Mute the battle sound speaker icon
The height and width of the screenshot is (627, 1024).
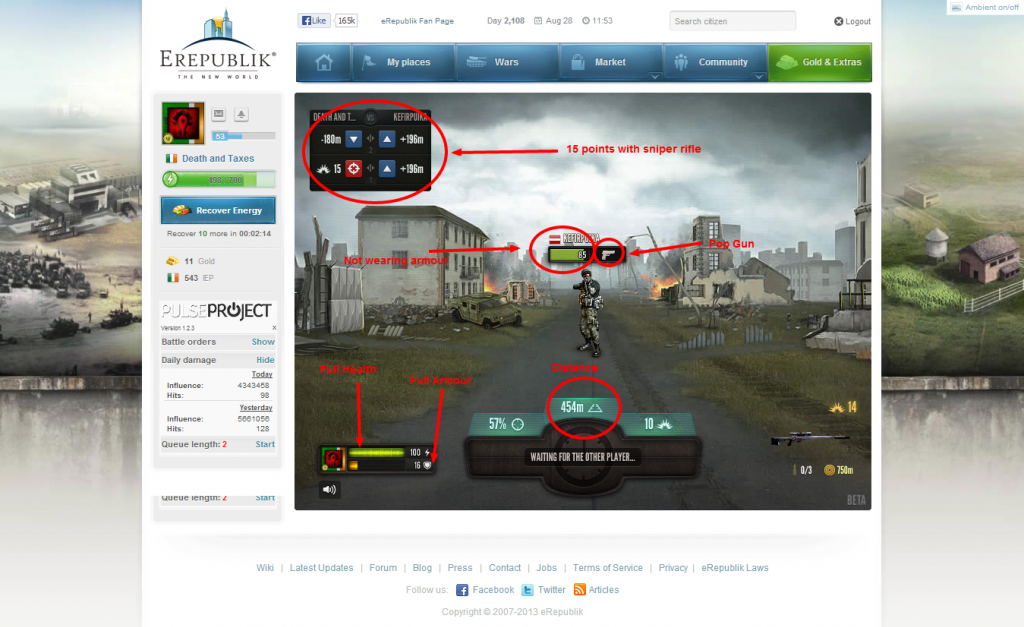tap(329, 489)
